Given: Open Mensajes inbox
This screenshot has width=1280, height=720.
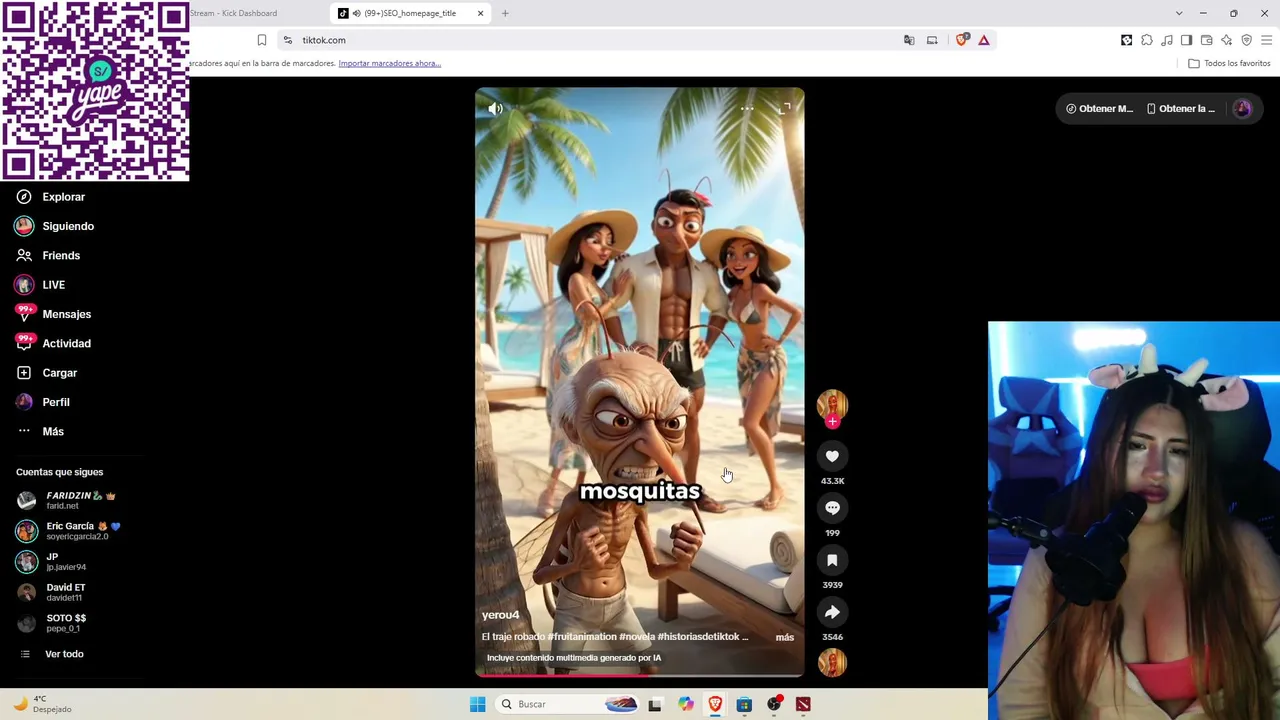Looking at the screenshot, I should tap(53, 314).
